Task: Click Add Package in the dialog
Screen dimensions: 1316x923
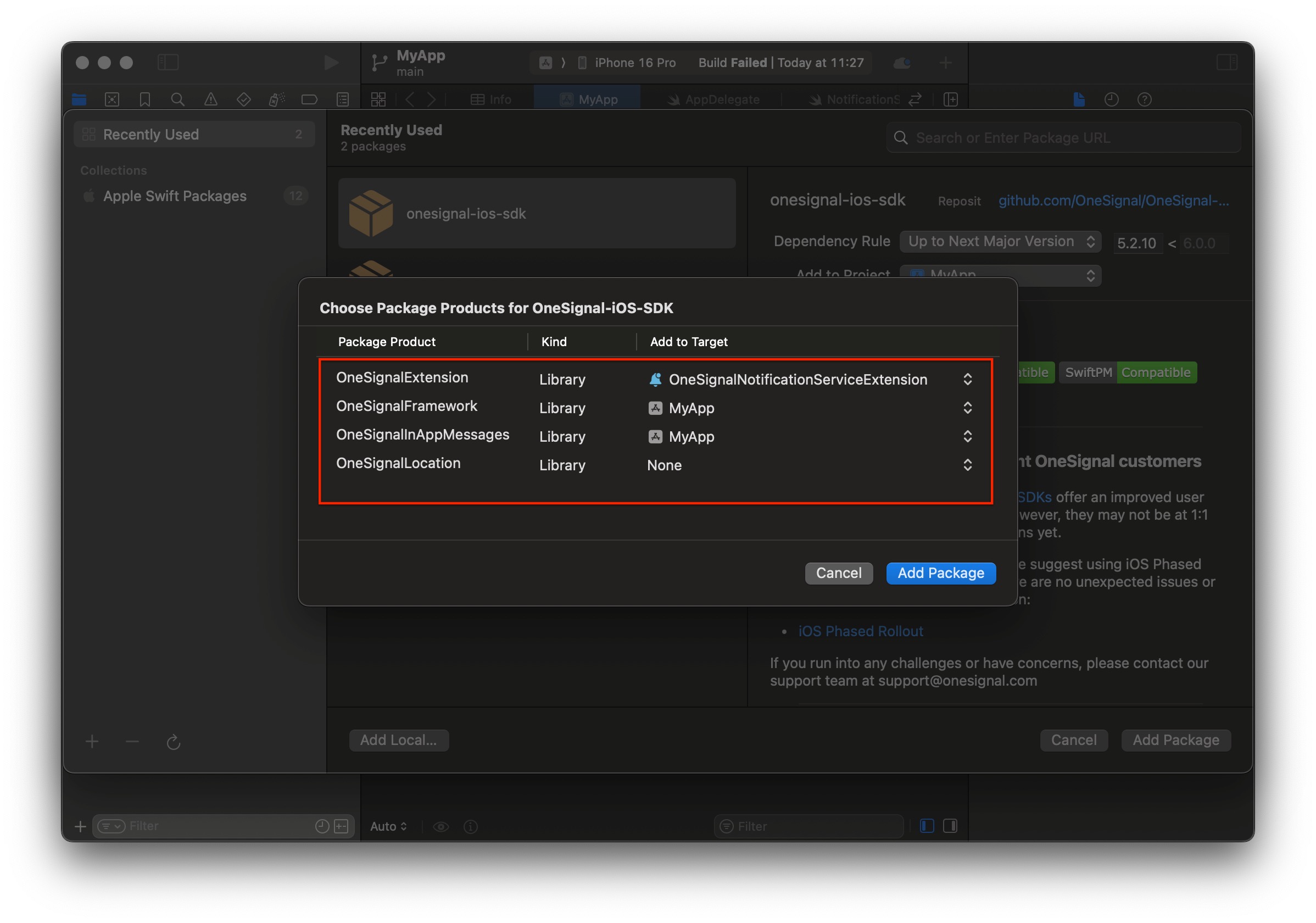Action: [x=941, y=572]
